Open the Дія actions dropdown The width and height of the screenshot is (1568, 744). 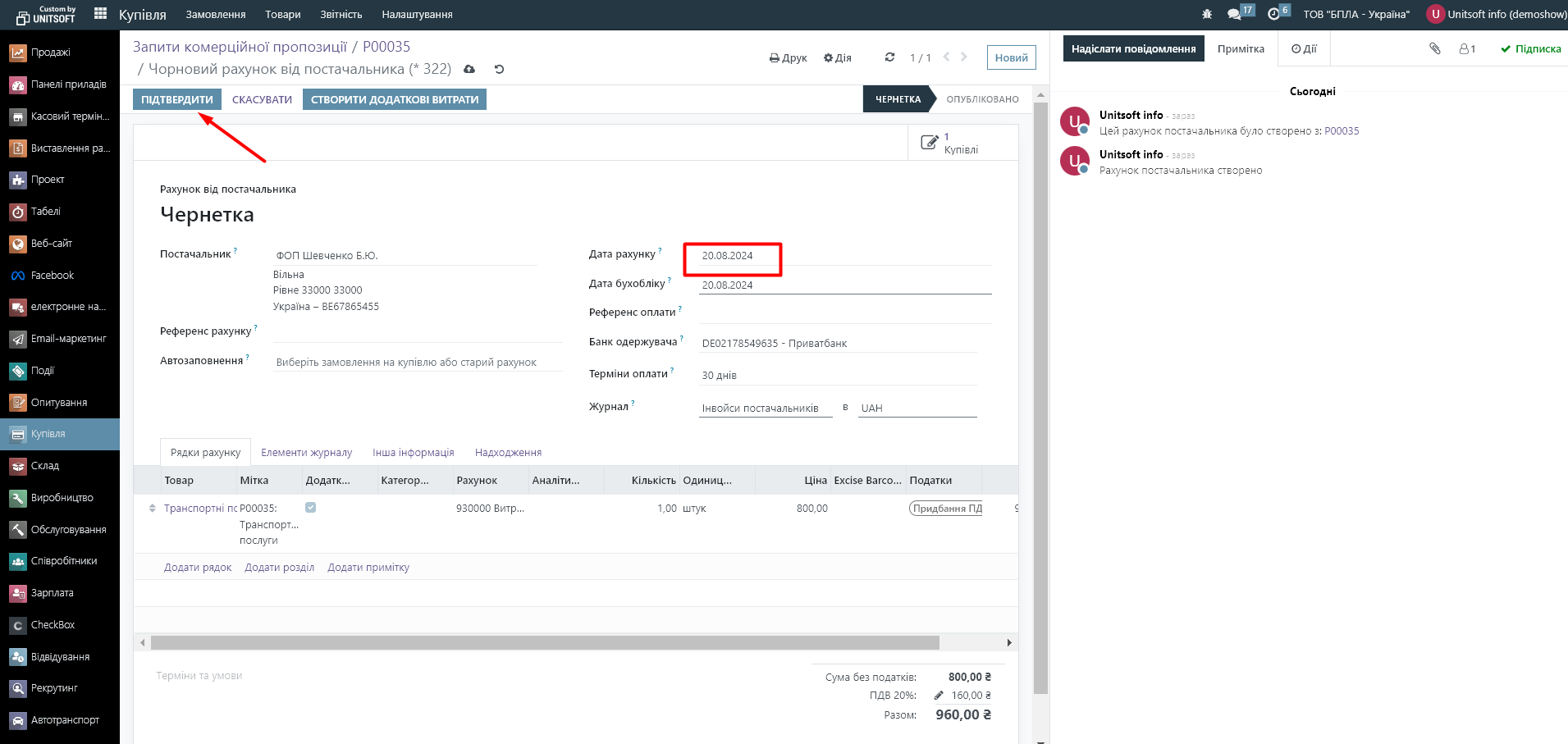pos(837,58)
